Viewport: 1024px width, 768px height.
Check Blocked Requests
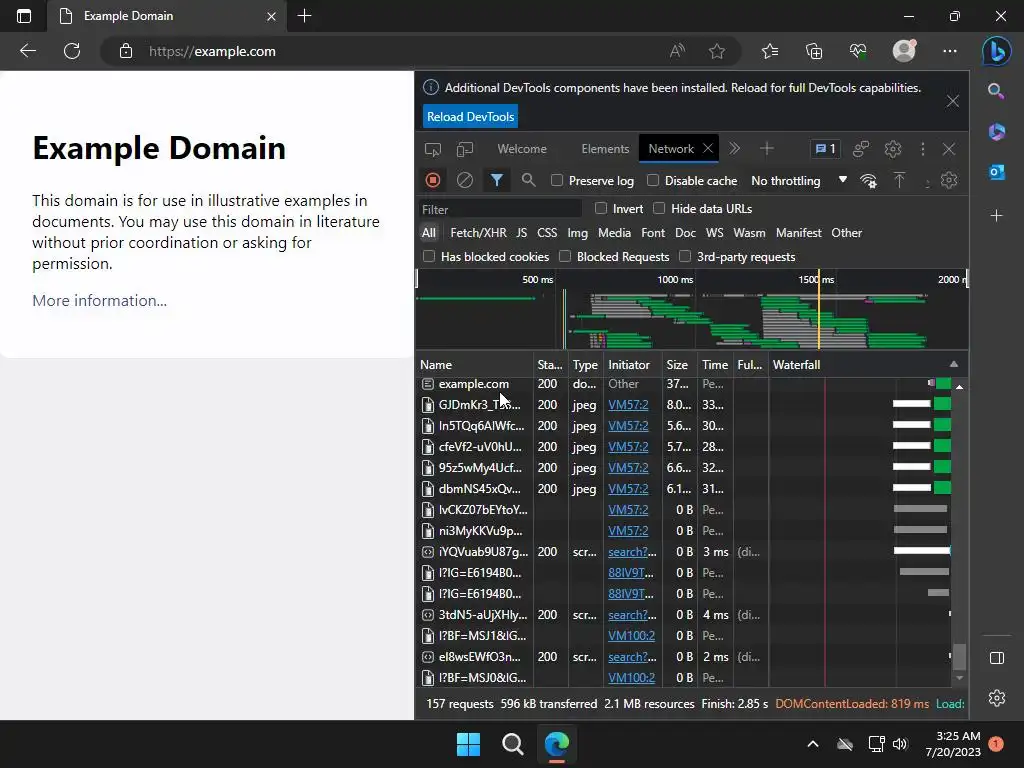click(x=565, y=257)
